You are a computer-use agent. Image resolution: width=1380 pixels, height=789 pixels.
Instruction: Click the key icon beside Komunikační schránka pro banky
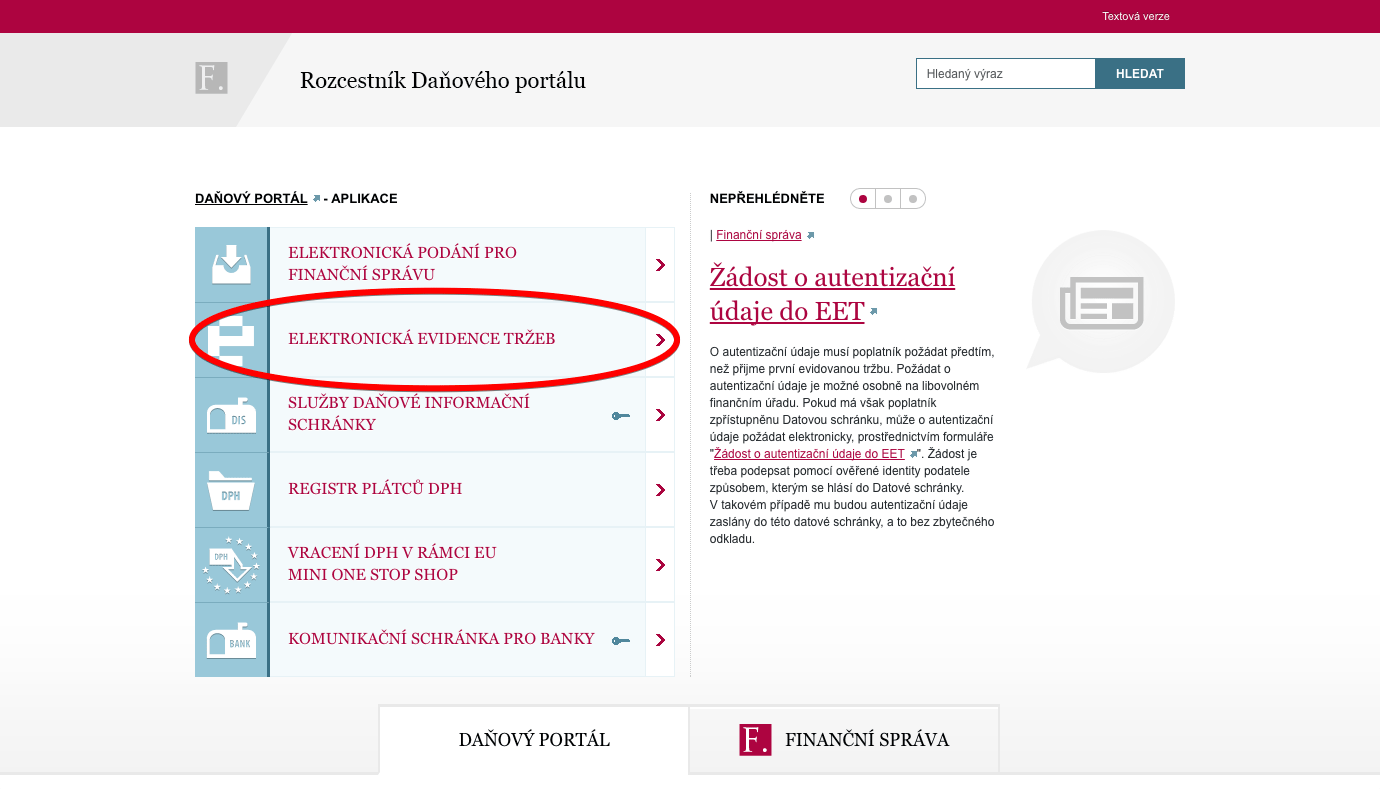pyautogui.click(x=621, y=640)
